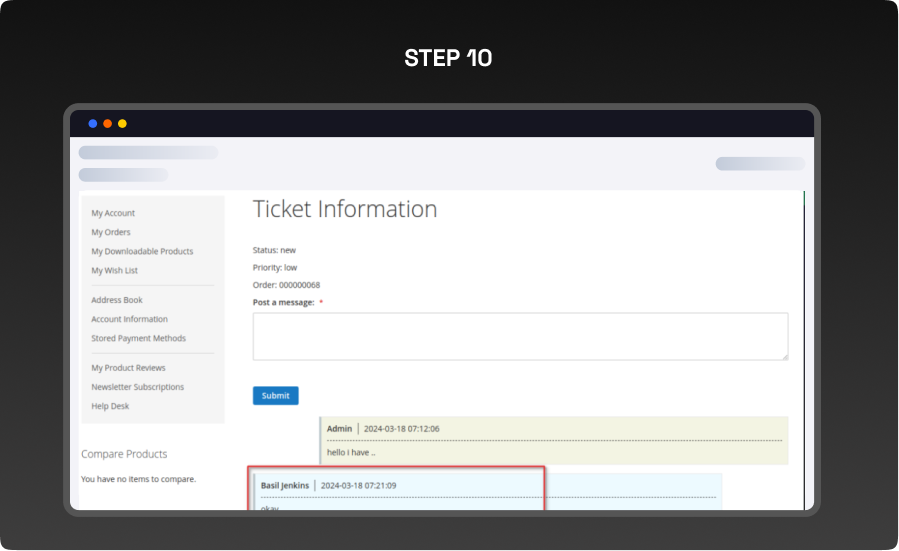899x551 pixels.
Task: Click the highlighted Basil Jenkins message
Action: 395,490
